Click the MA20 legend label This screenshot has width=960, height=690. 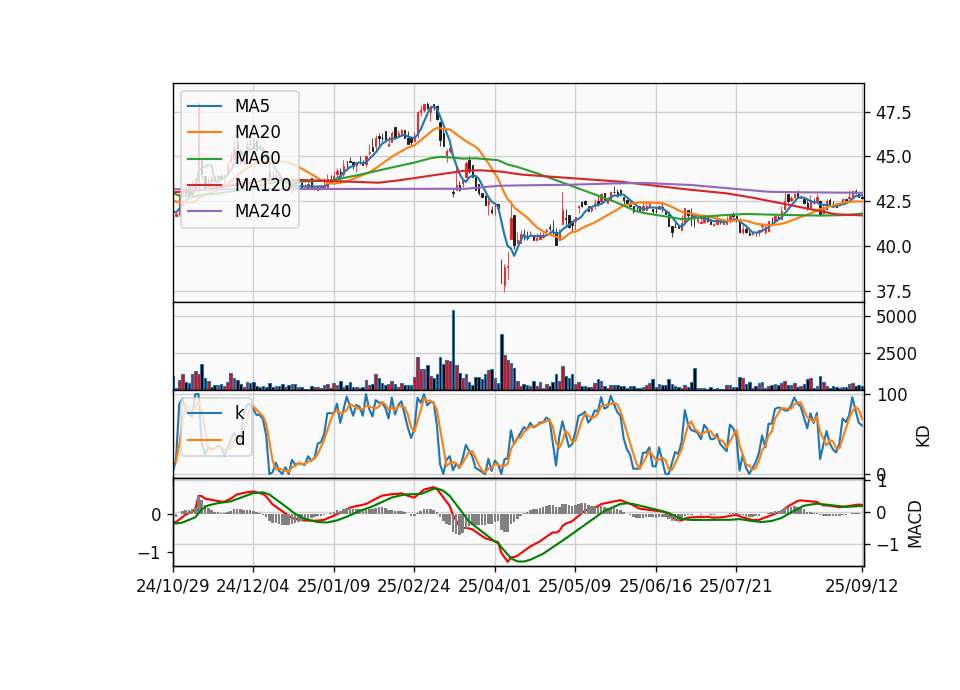pyautogui.click(x=257, y=132)
